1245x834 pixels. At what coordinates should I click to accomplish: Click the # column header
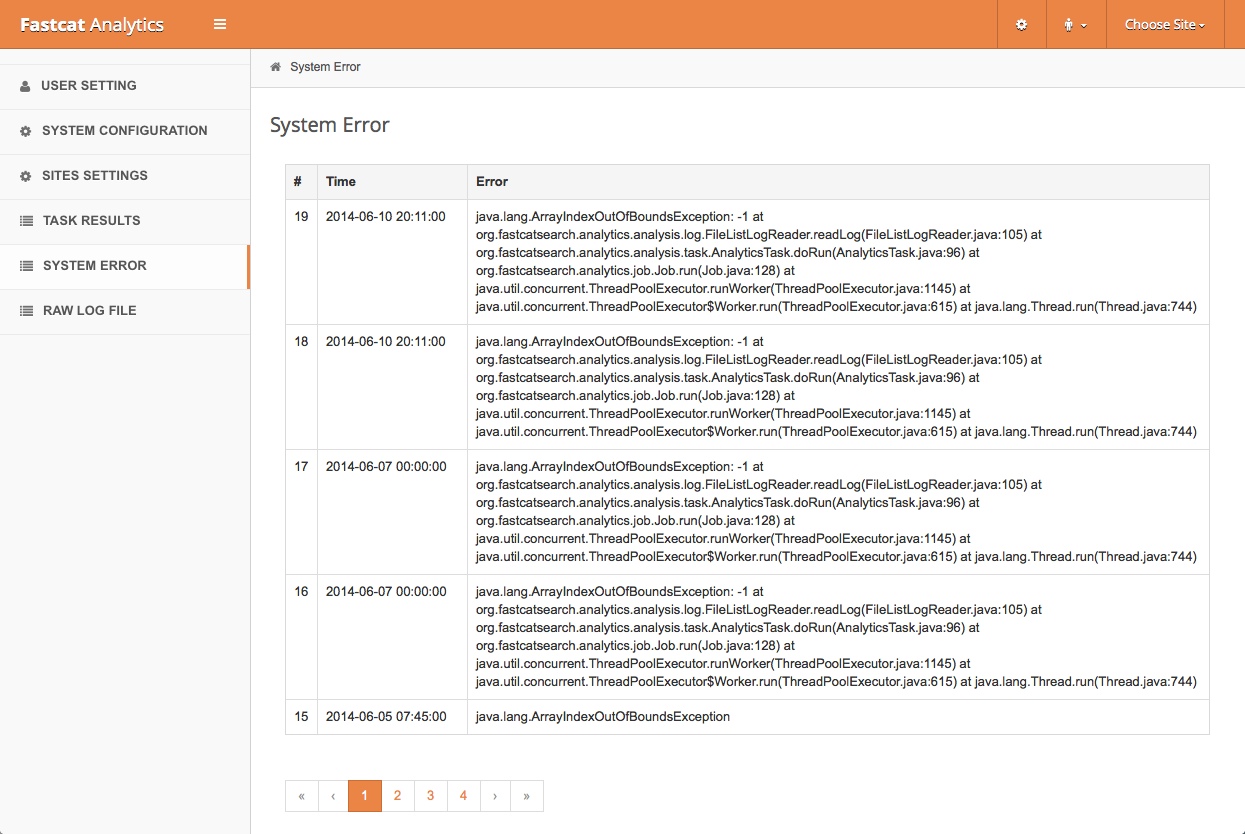coord(301,182)
